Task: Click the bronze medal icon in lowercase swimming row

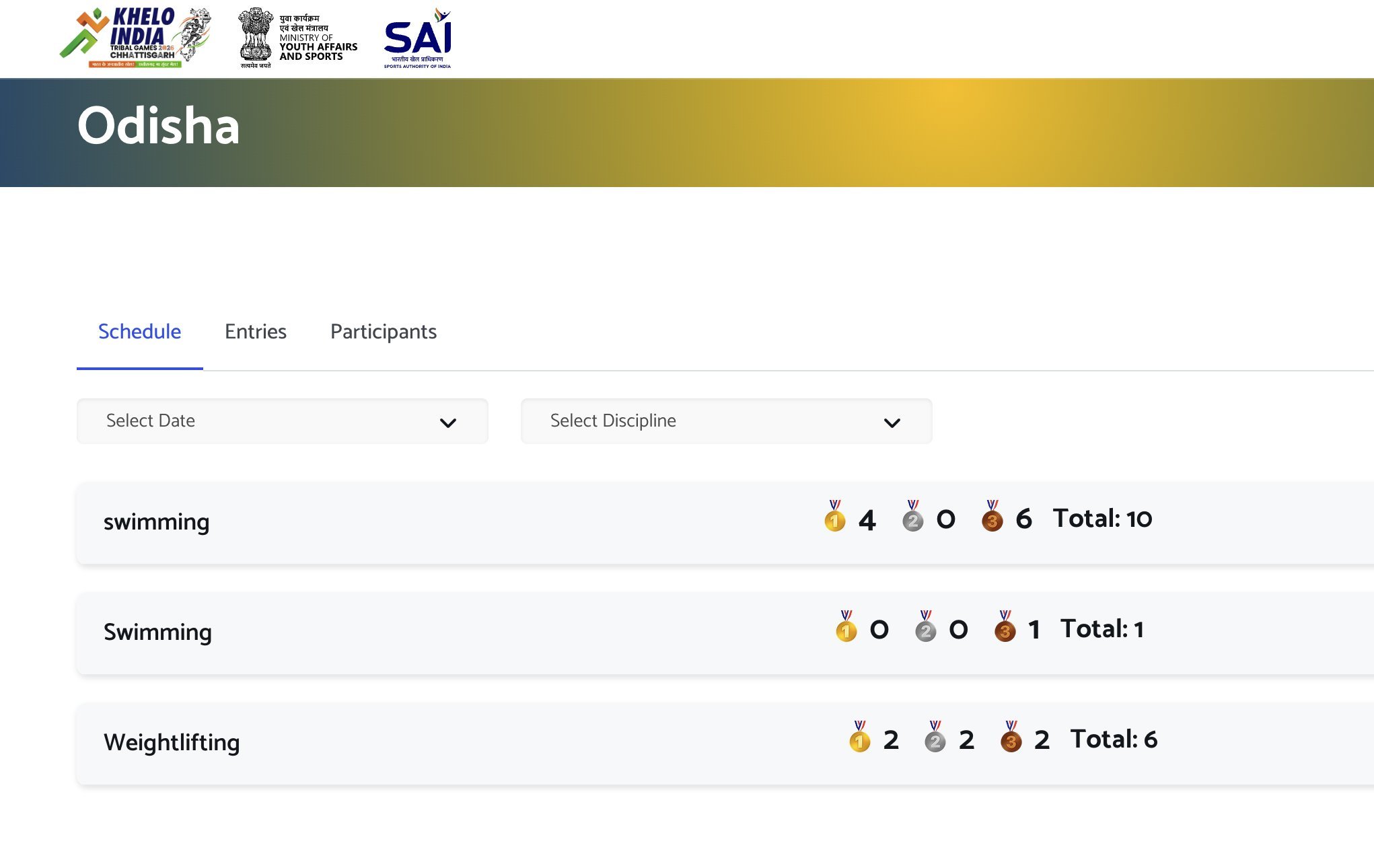Action: click(x=992, y=517)
